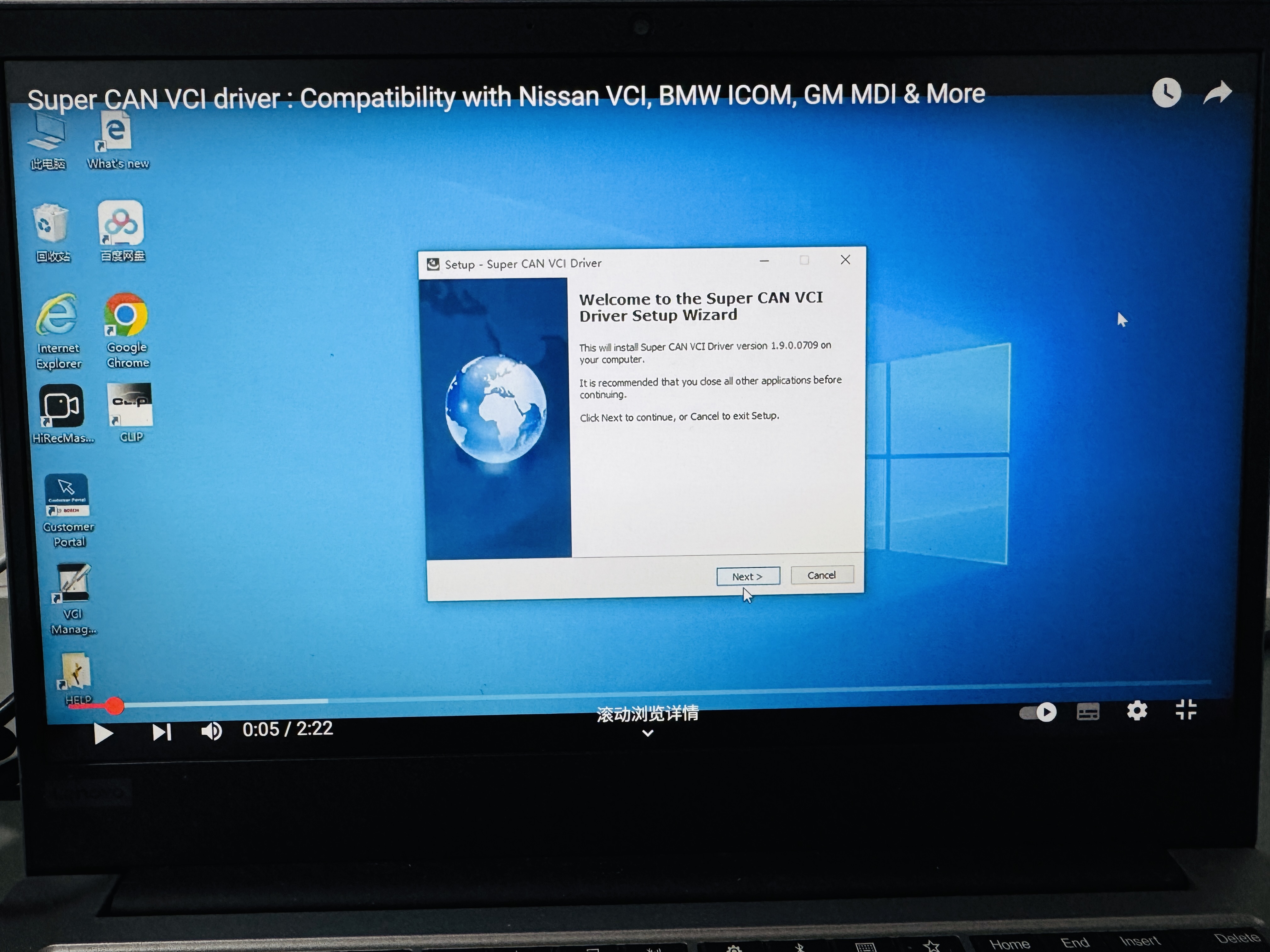The width and height of the screenshot is (1270, 952).
Task: Click the Next button in setup wizard
Action: 747,576
